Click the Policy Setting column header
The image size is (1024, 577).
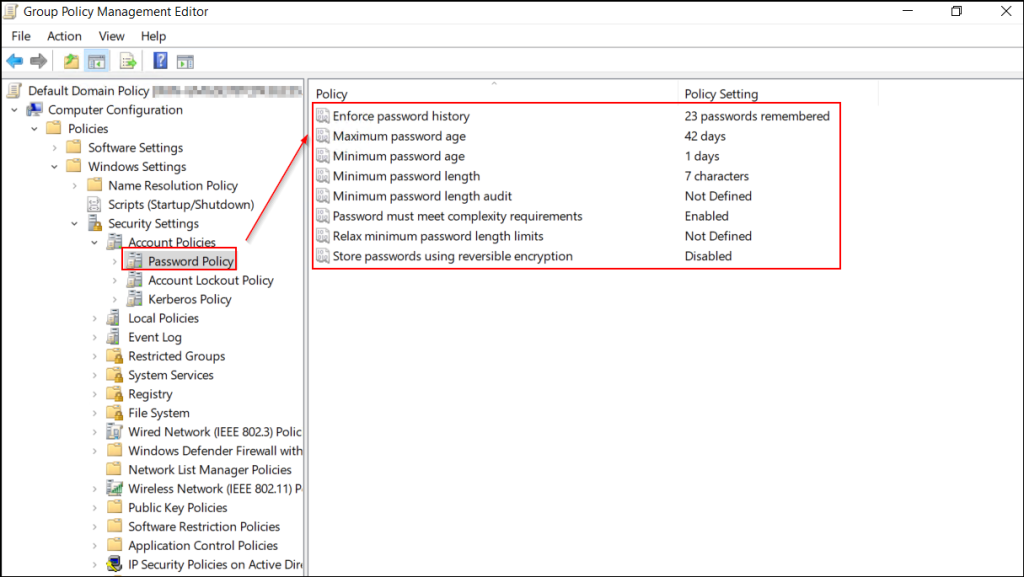point(724,93)
